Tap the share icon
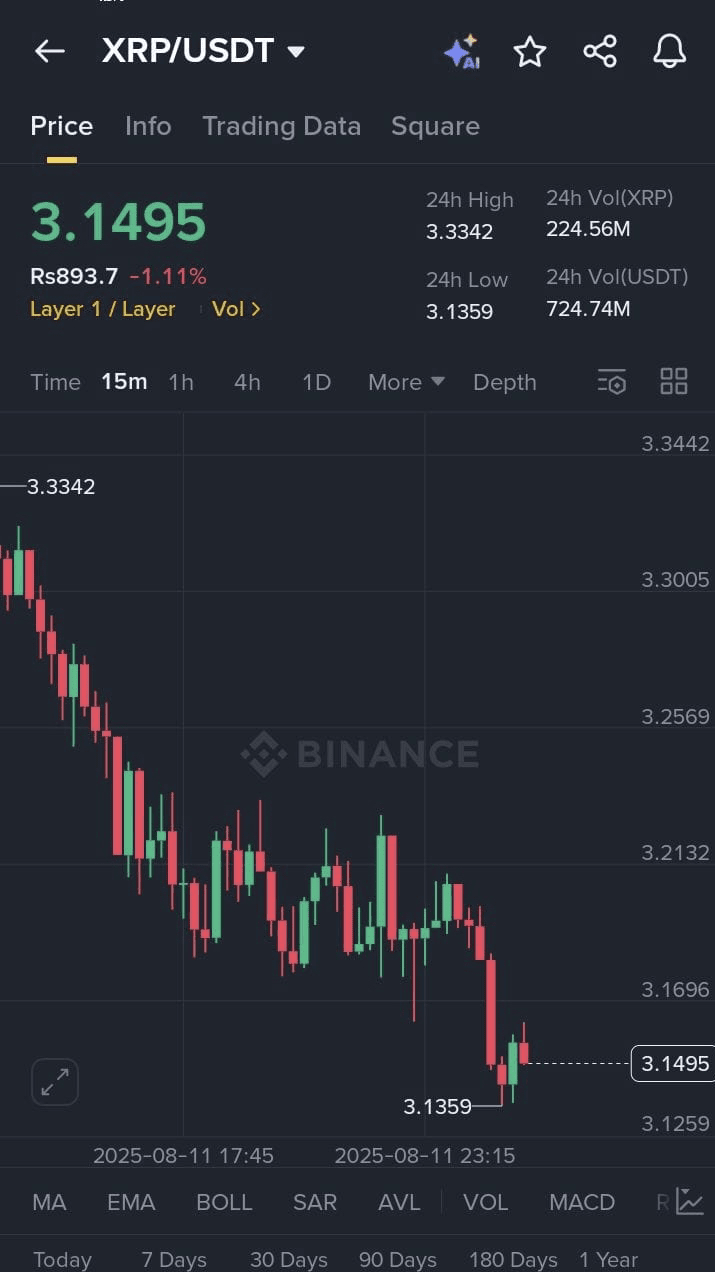This screenshot has width=715, height=1272. (x=600, y=52)
